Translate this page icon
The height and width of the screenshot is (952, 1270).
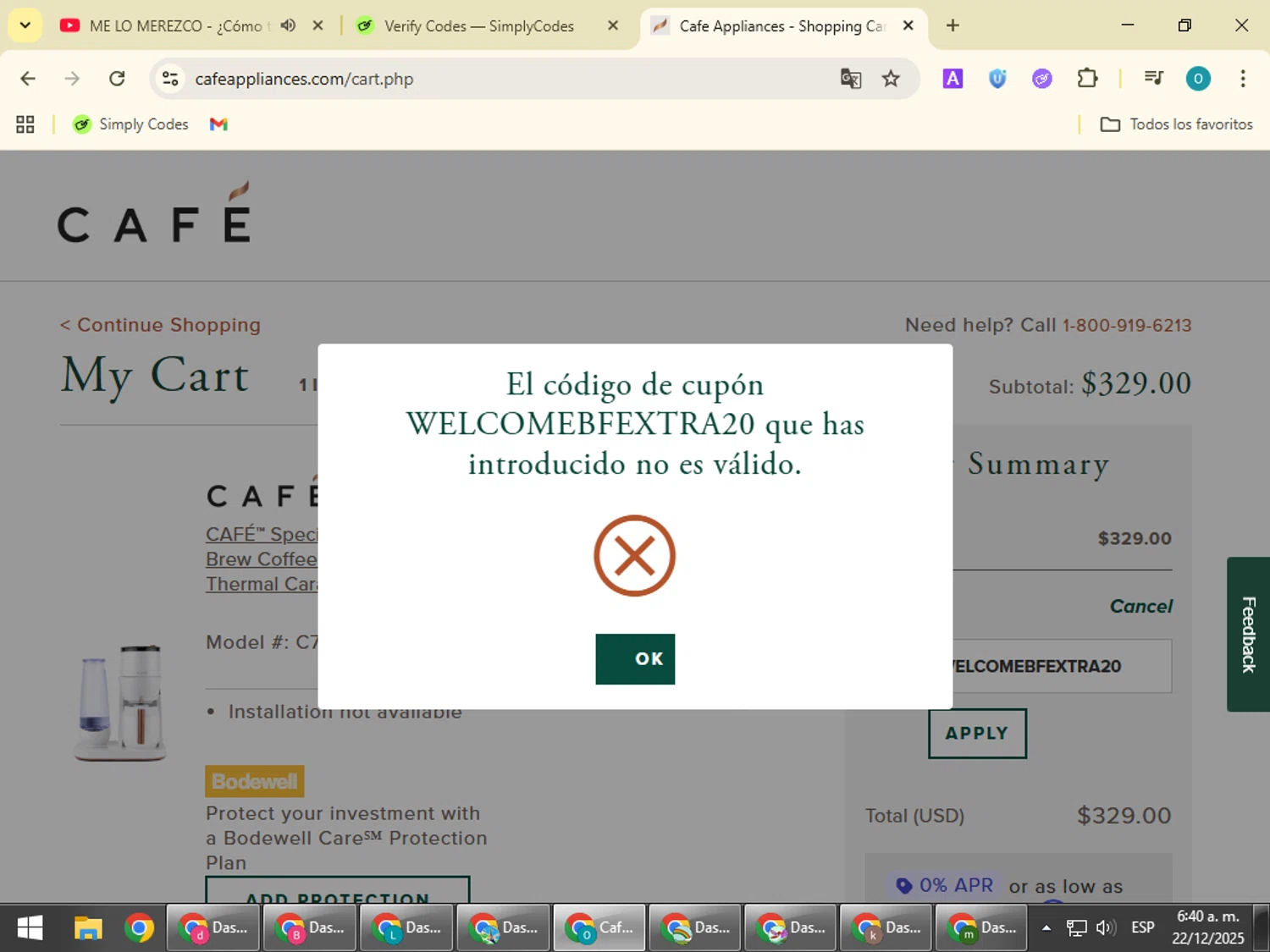(851, 79)
